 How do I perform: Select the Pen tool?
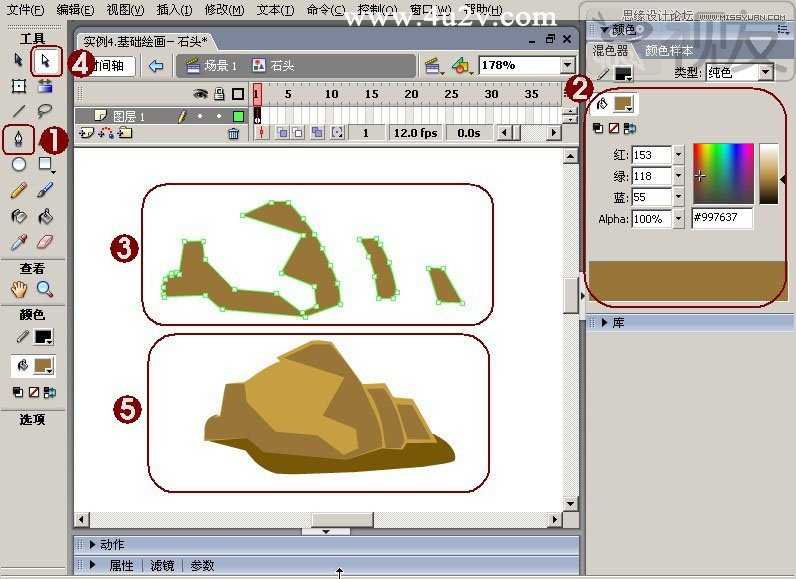(x=19, y=139)
